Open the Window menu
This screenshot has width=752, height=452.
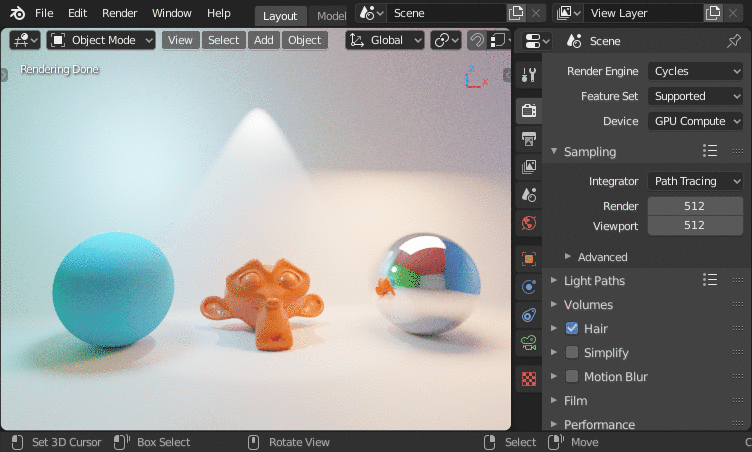(x=172, y=13)
